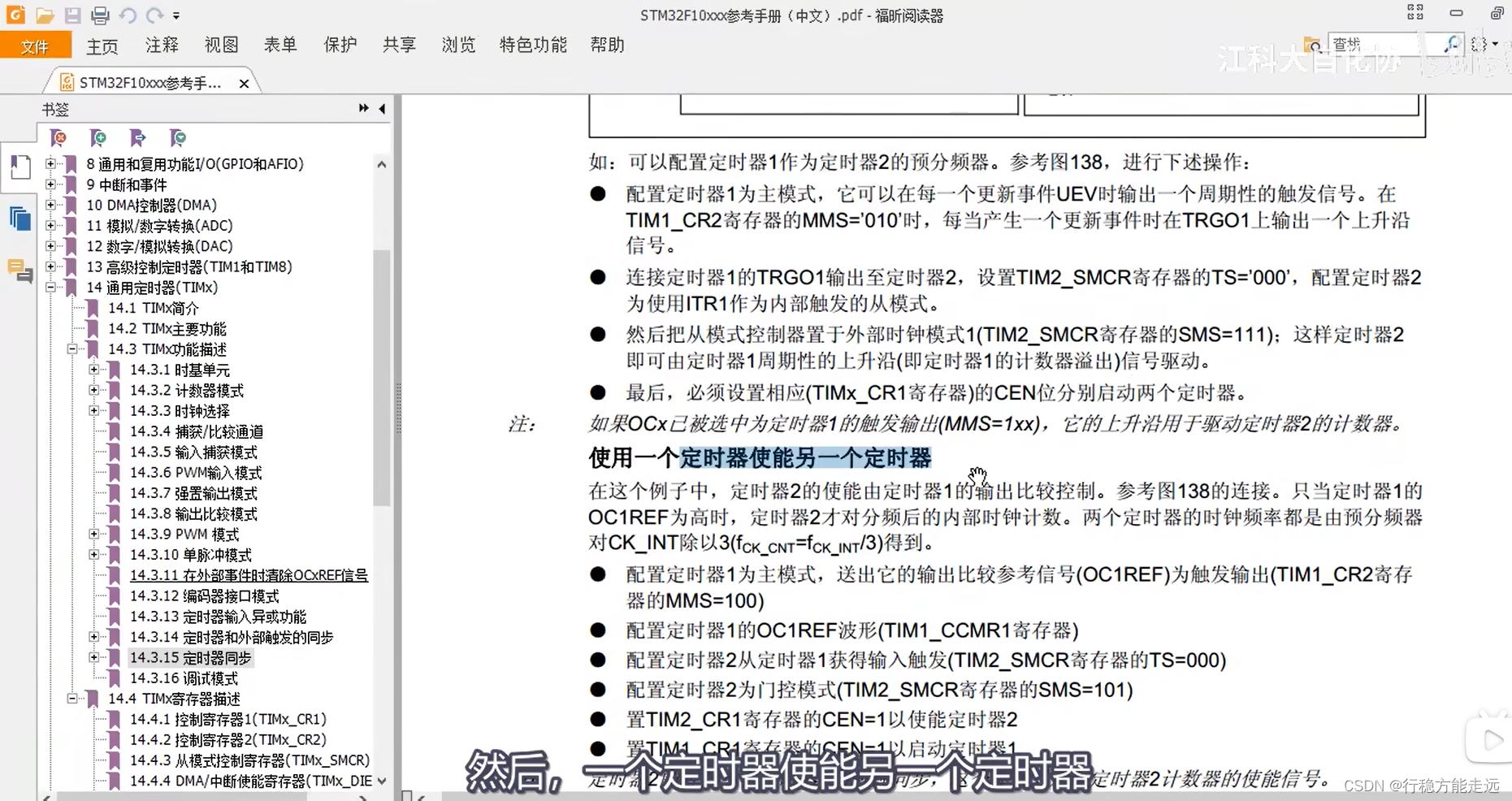Switch to the 主页 ribbon tab
Image resolution: width=1512 pixels, height=801 pixels.
(102, 46)
